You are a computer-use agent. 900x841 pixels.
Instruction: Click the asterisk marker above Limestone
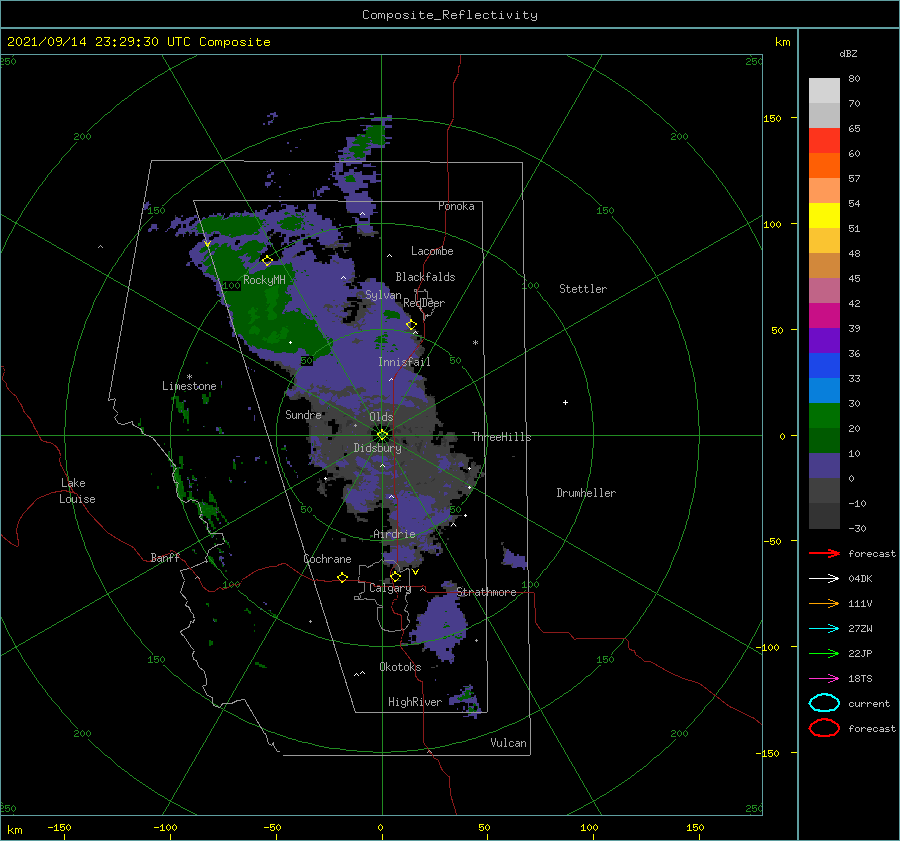189,377
